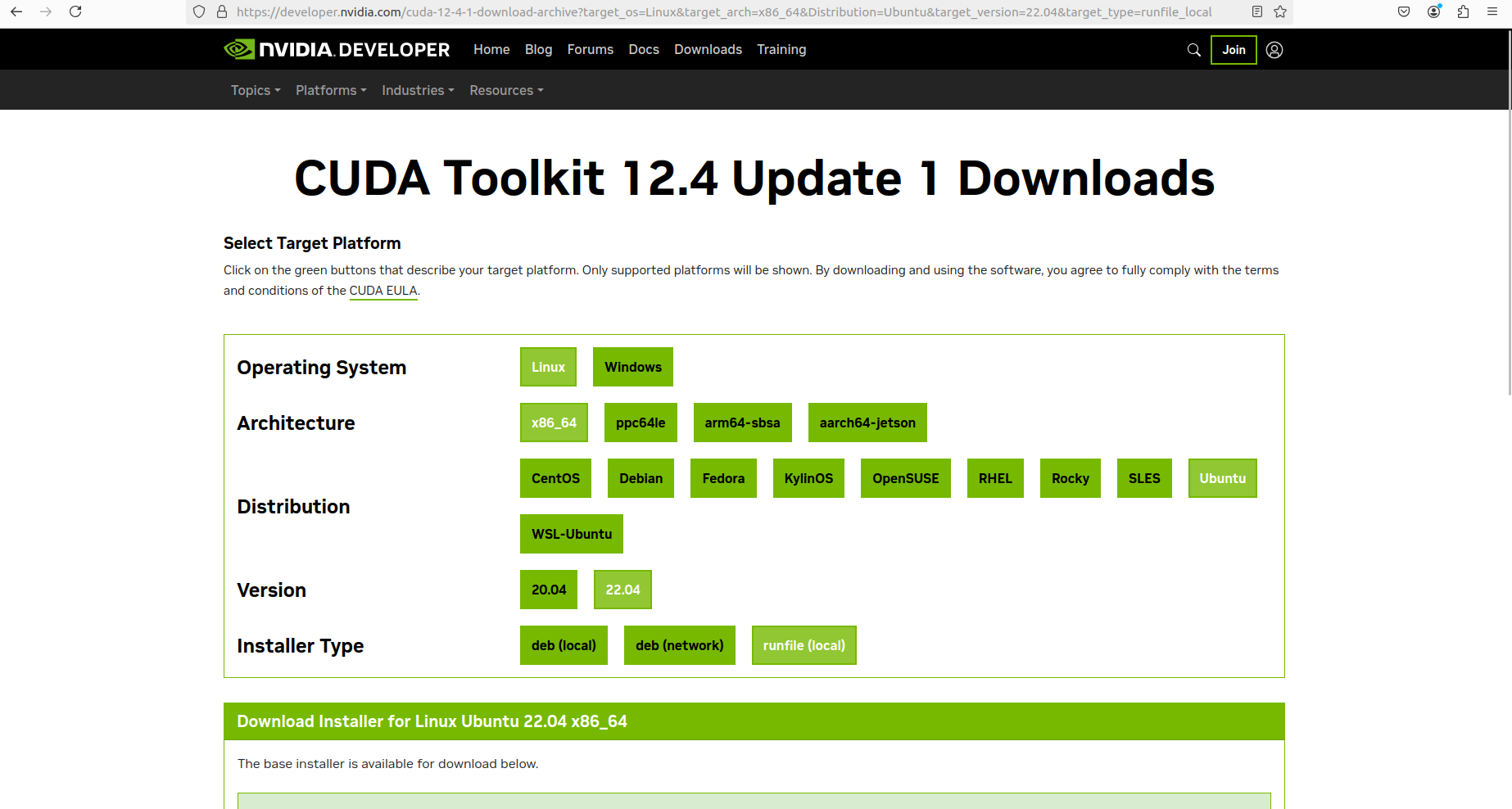1512x809 pixels.
Task: Bookmark this page with the star icon
Action: [1280, 12]
